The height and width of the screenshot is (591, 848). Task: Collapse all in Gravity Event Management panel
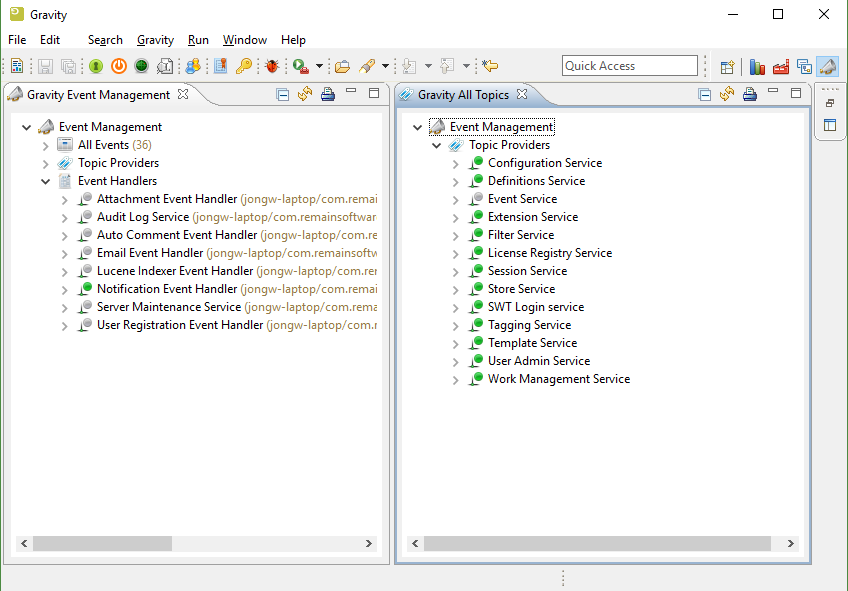[x=283, y=94]
